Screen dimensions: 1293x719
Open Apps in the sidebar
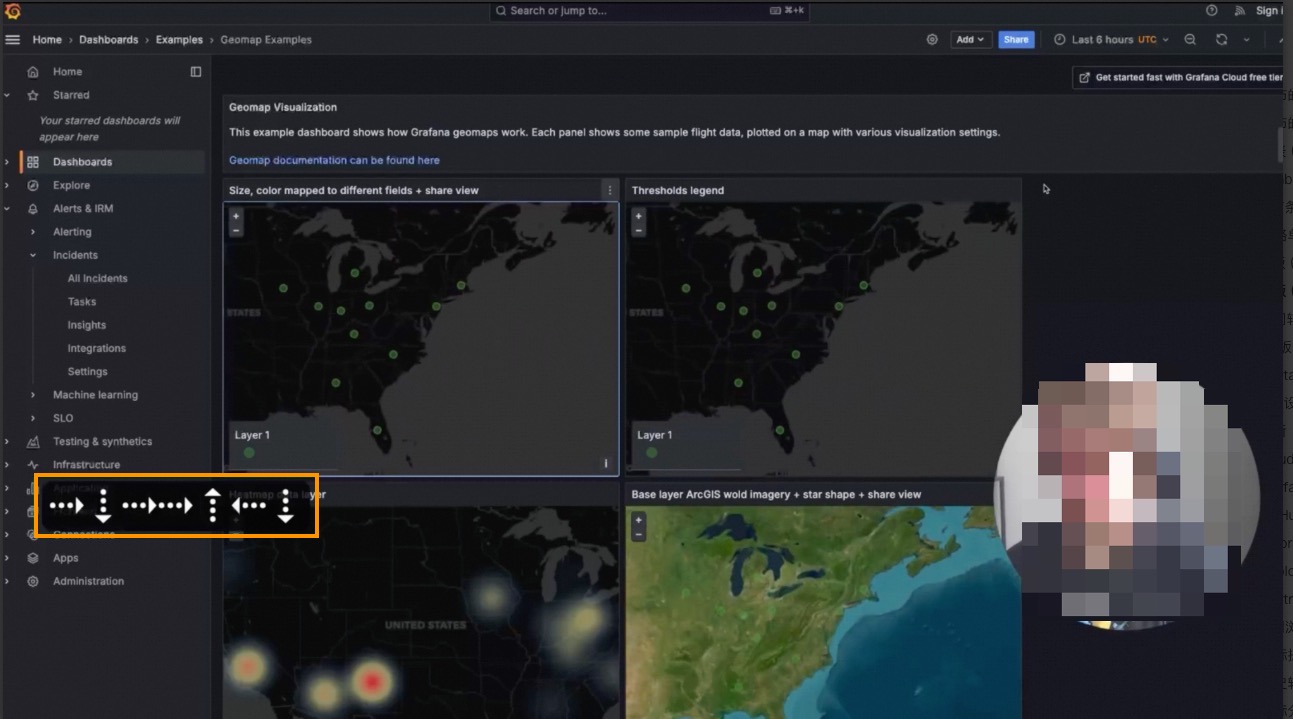[x=65, y=558]
